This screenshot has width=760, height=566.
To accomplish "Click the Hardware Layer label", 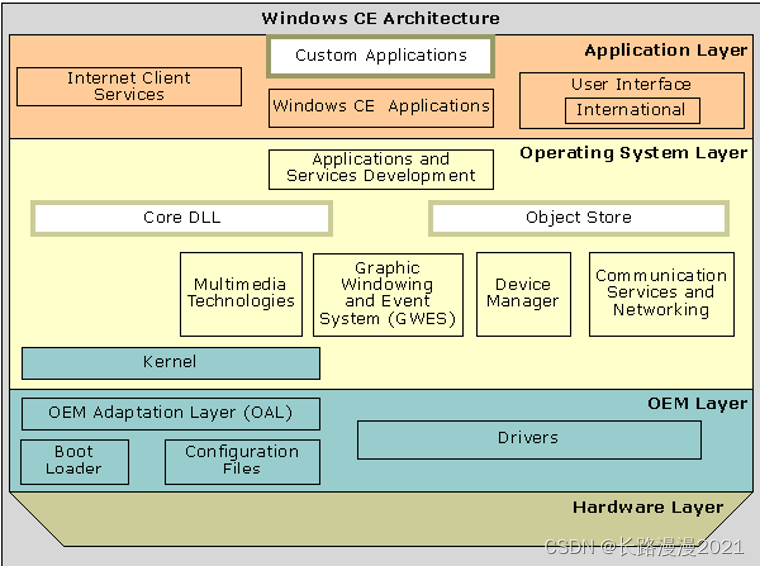I will 648,507.
